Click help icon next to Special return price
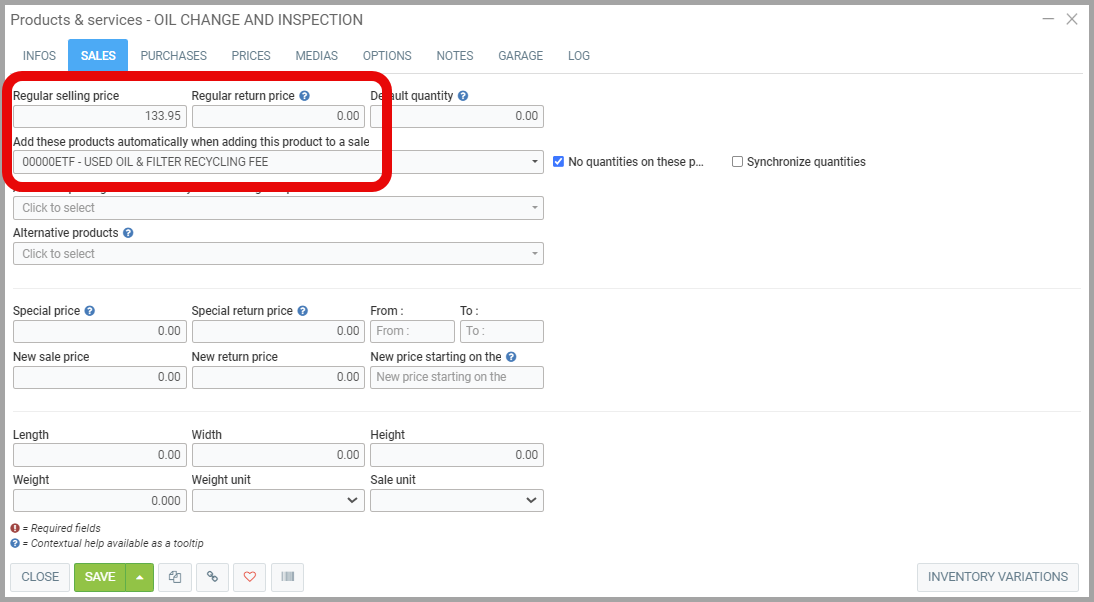This screenshot has width=1094, height=602. tap(303, 311)
